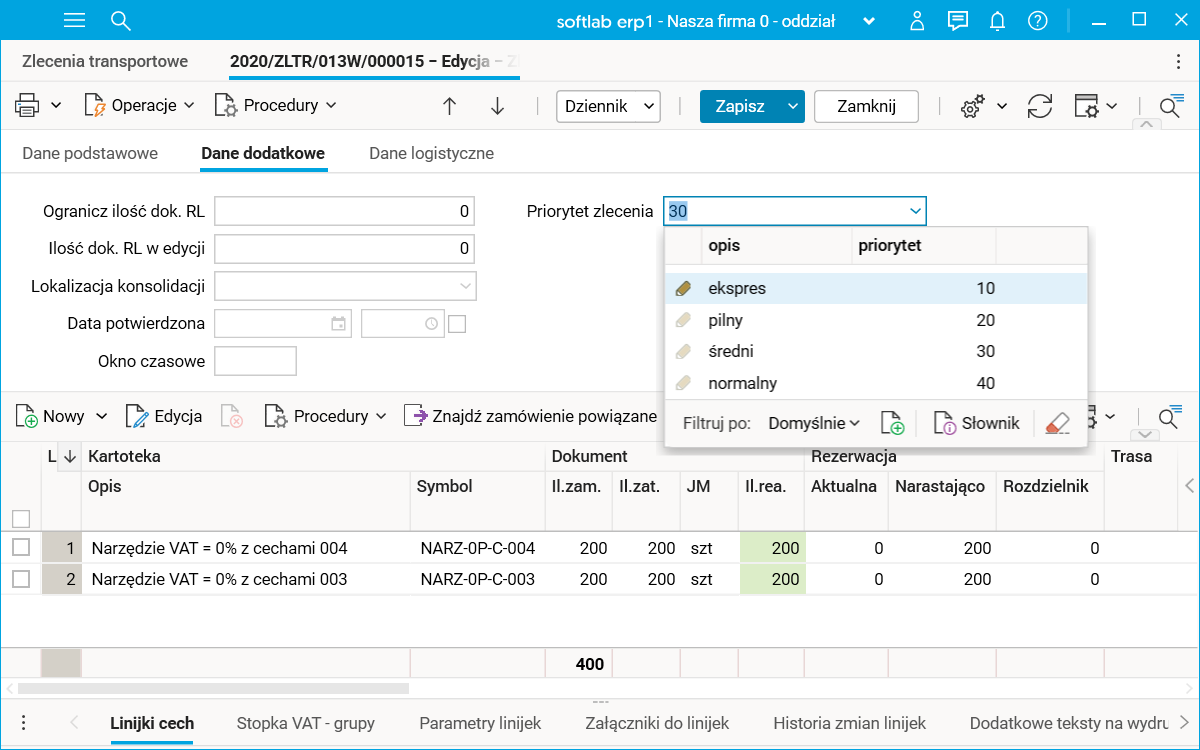Open the vertical three-dots menu near tabs
Image resolution: width=1200 pixels, height=750 pixels.
pyautogui.click(x=1178, y=62)
